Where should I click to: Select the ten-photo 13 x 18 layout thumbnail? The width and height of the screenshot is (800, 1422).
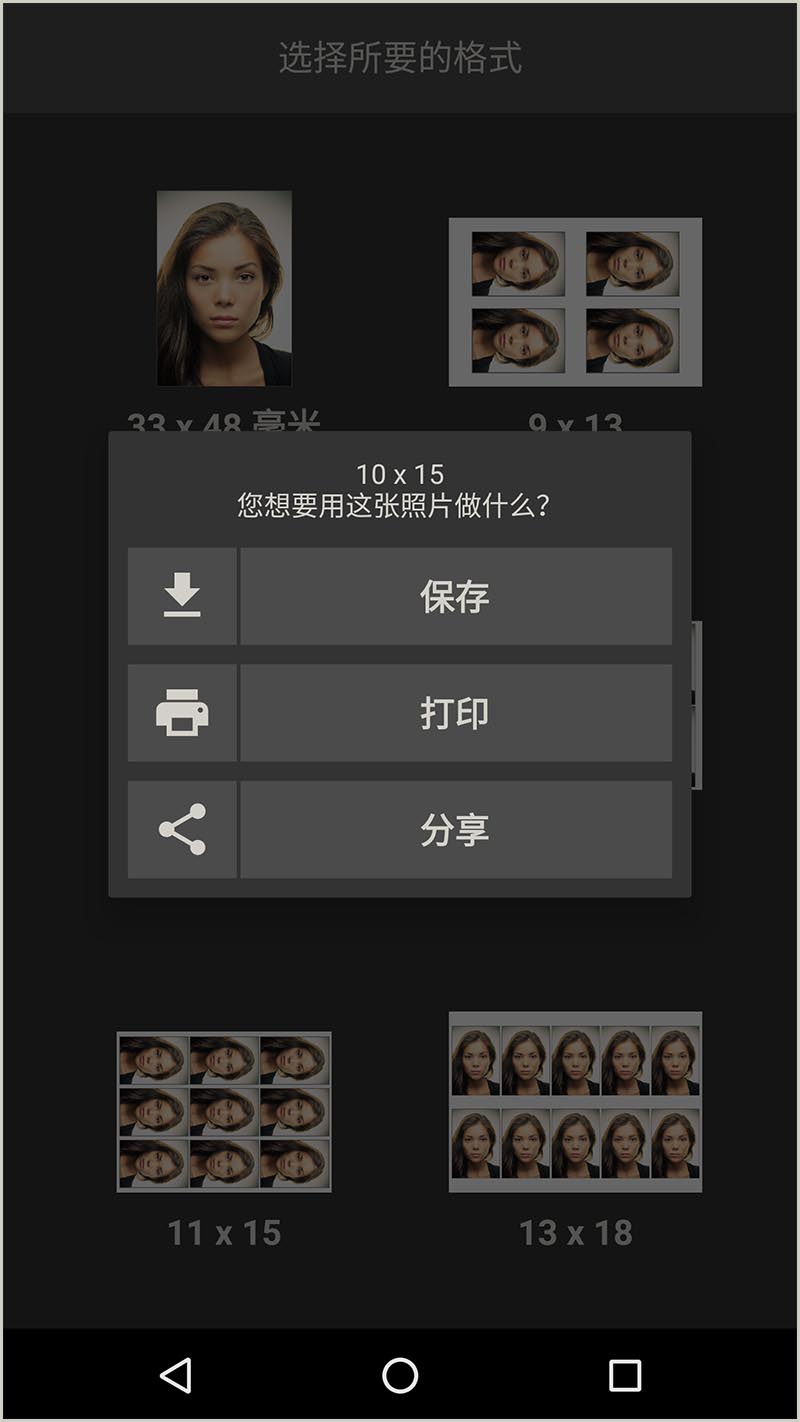coord(575,1102)
